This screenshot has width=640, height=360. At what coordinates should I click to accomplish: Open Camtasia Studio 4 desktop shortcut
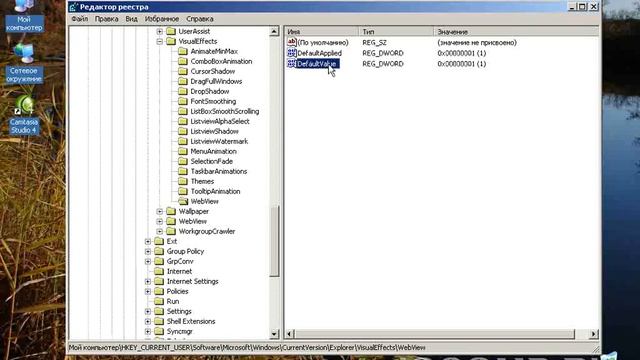click(24, 115)
